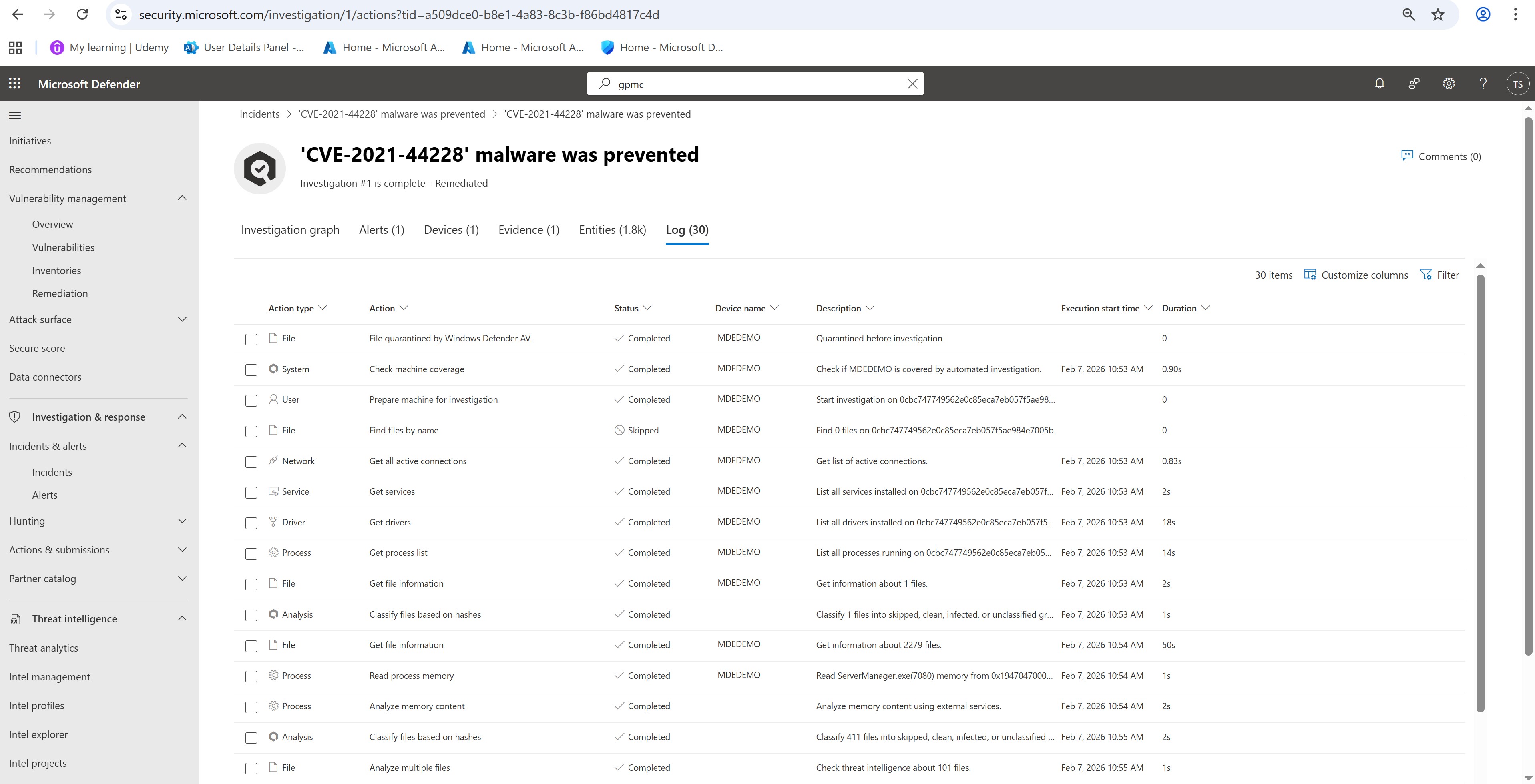Open the Filter icon above the log table
The height and width of the screenshot is (784, 1535).
pos(1426,275)
